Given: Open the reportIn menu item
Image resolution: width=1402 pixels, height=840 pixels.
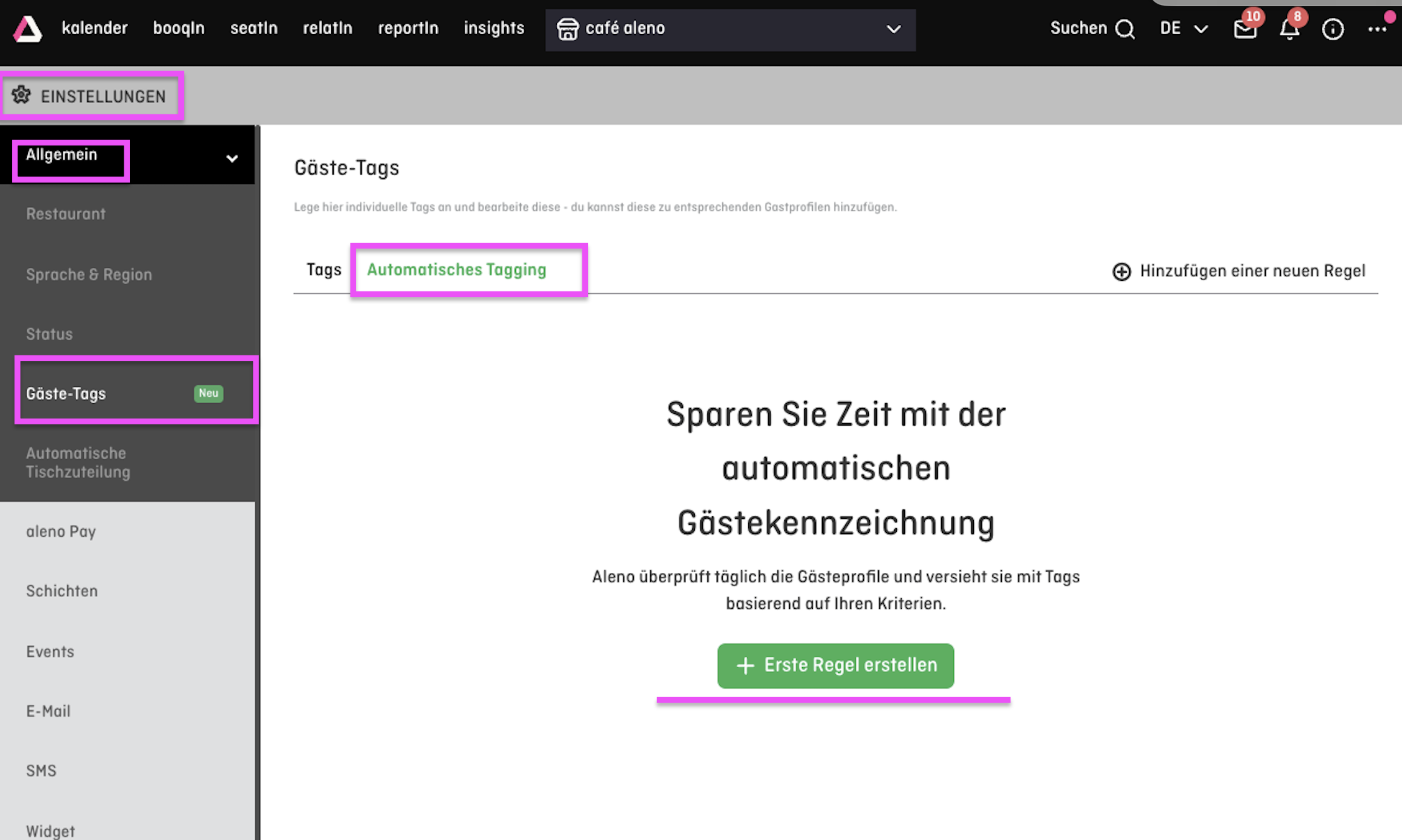Looking at the screenshot, I should point(408,28).
